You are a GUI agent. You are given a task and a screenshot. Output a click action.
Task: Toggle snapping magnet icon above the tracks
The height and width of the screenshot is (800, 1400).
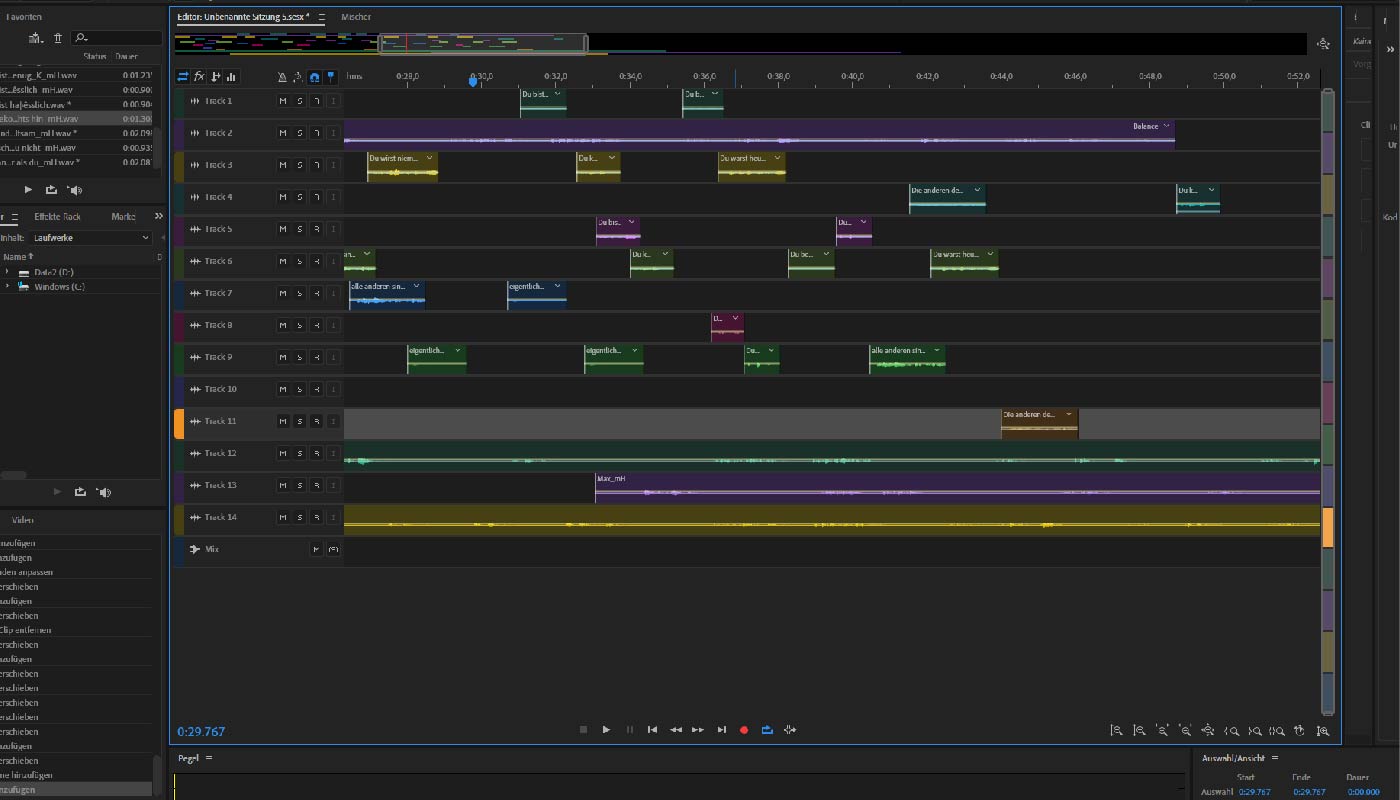tap(314, 77)
